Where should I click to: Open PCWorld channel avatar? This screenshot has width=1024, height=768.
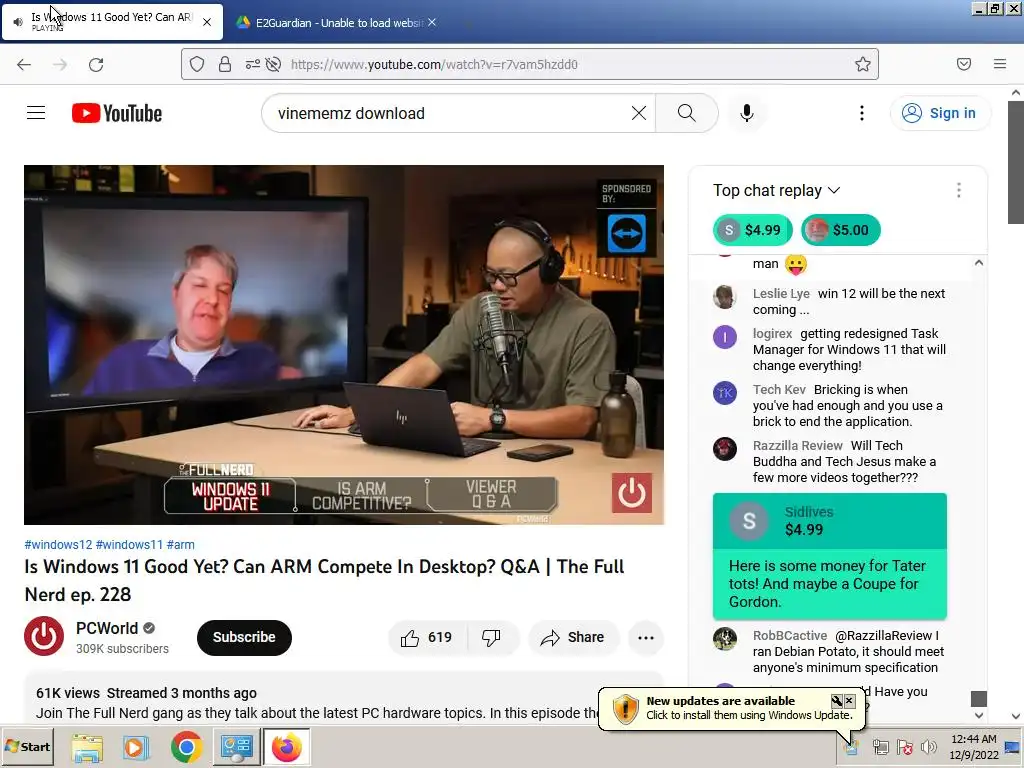44,636
